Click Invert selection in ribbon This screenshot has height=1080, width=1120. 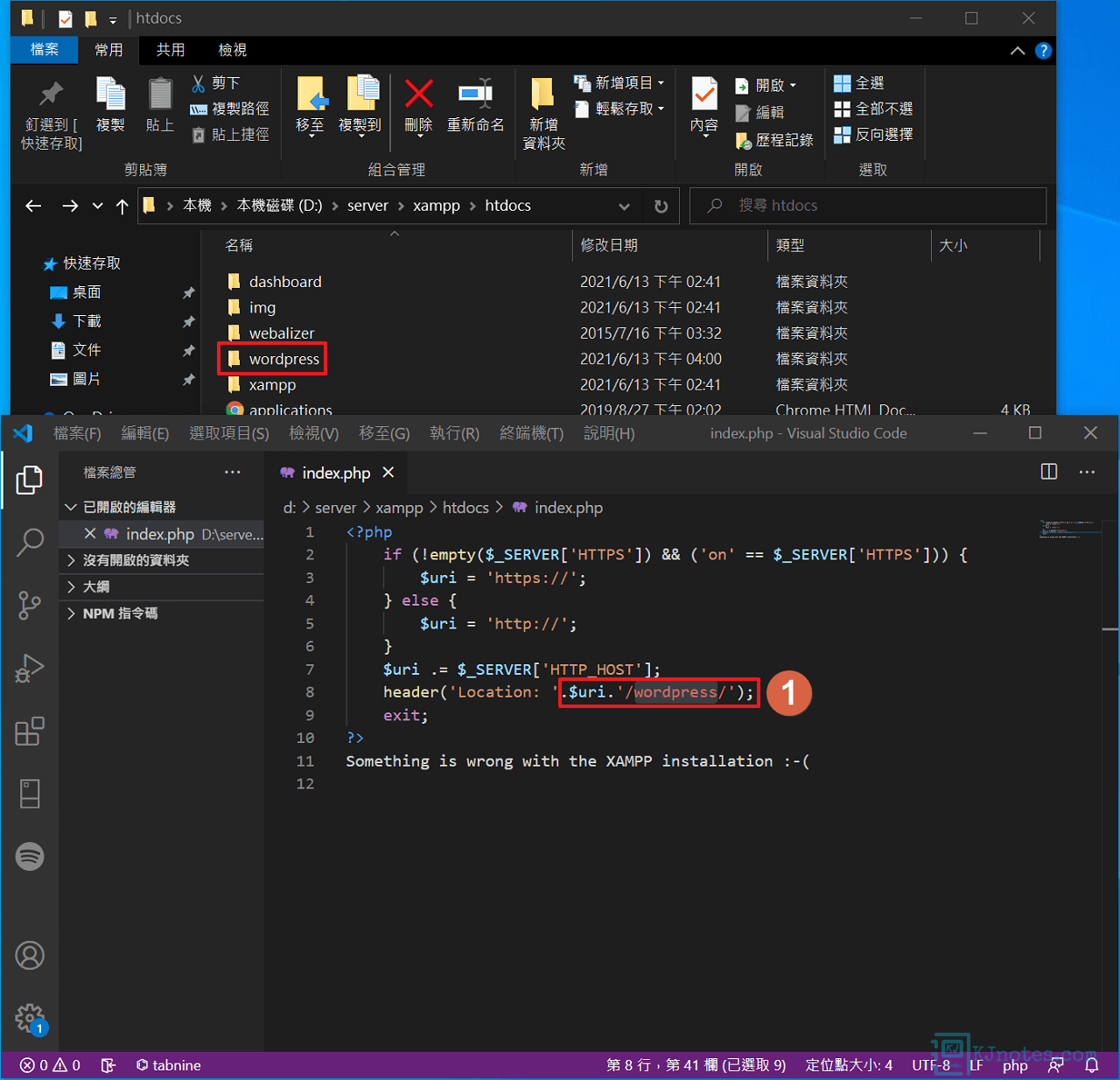pos(873,135)
